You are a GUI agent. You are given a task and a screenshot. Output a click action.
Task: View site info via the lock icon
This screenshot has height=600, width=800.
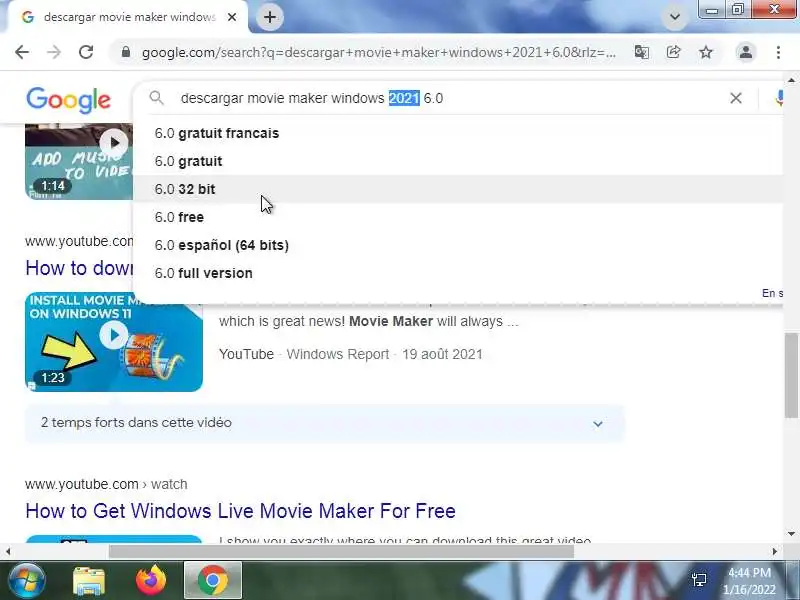click(126, 52)
